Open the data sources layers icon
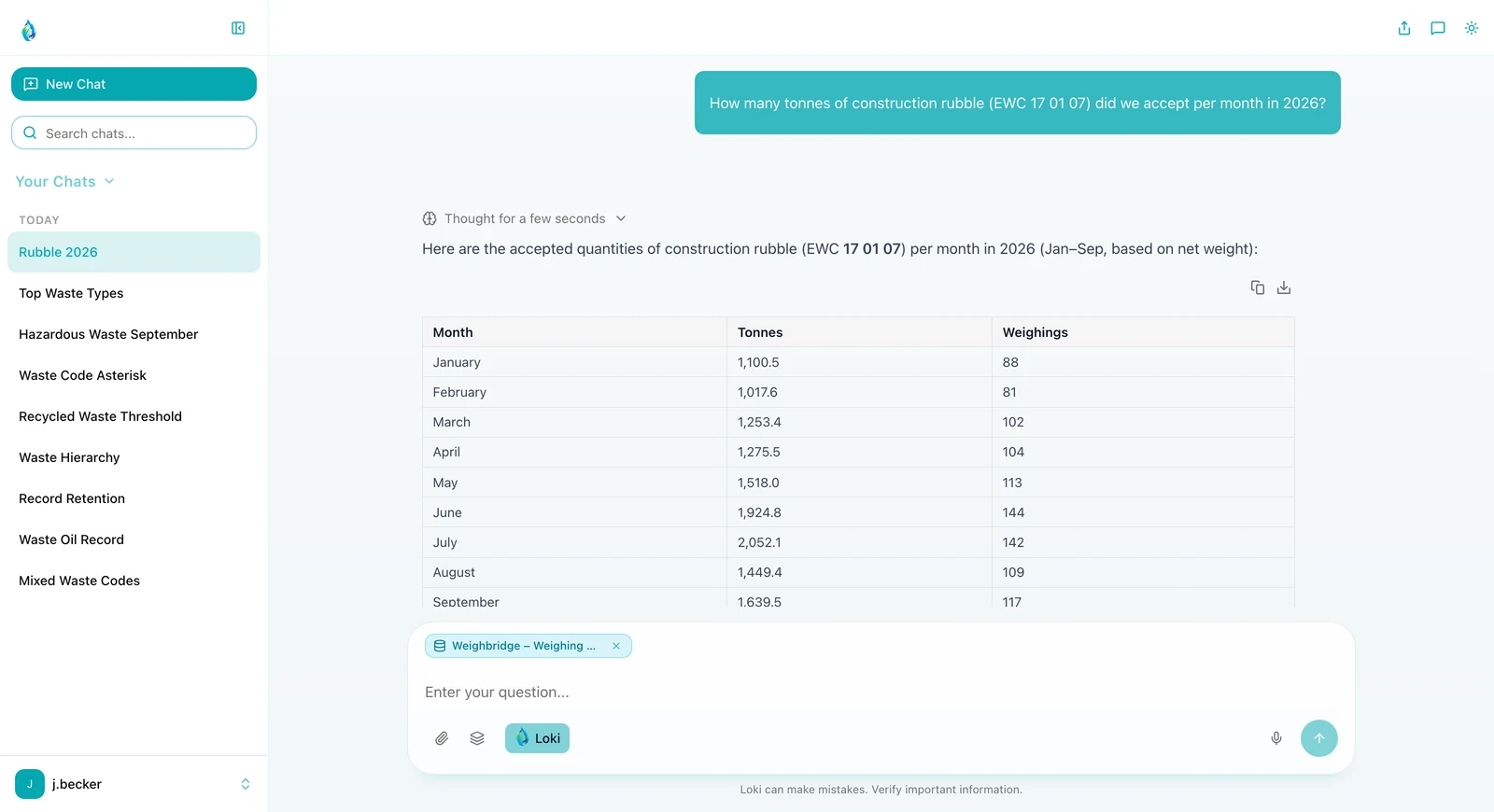The height and width of the screenshot is (812, 1494). (x=477, y=738)
